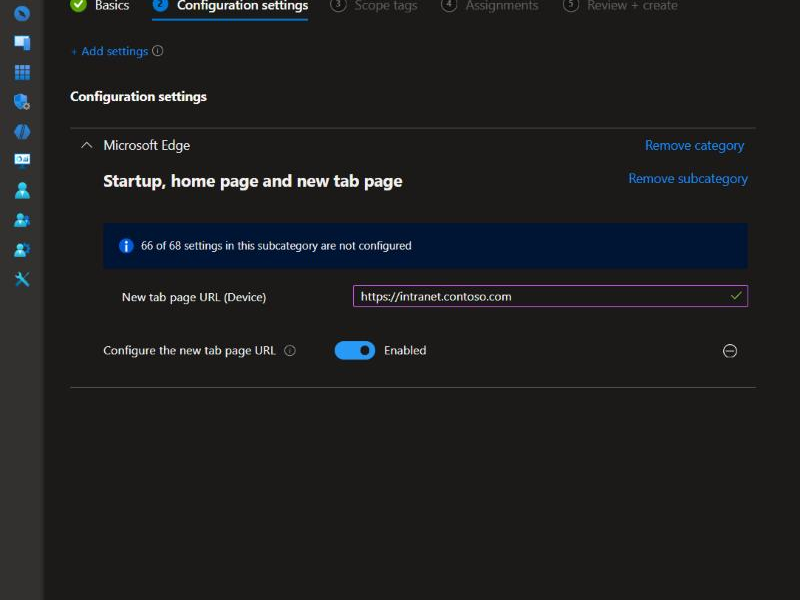Image resolution: width=800 pixels, height=600 pixels.
Task: Open Endpoint security shield icon
Action: coord(22,102)
